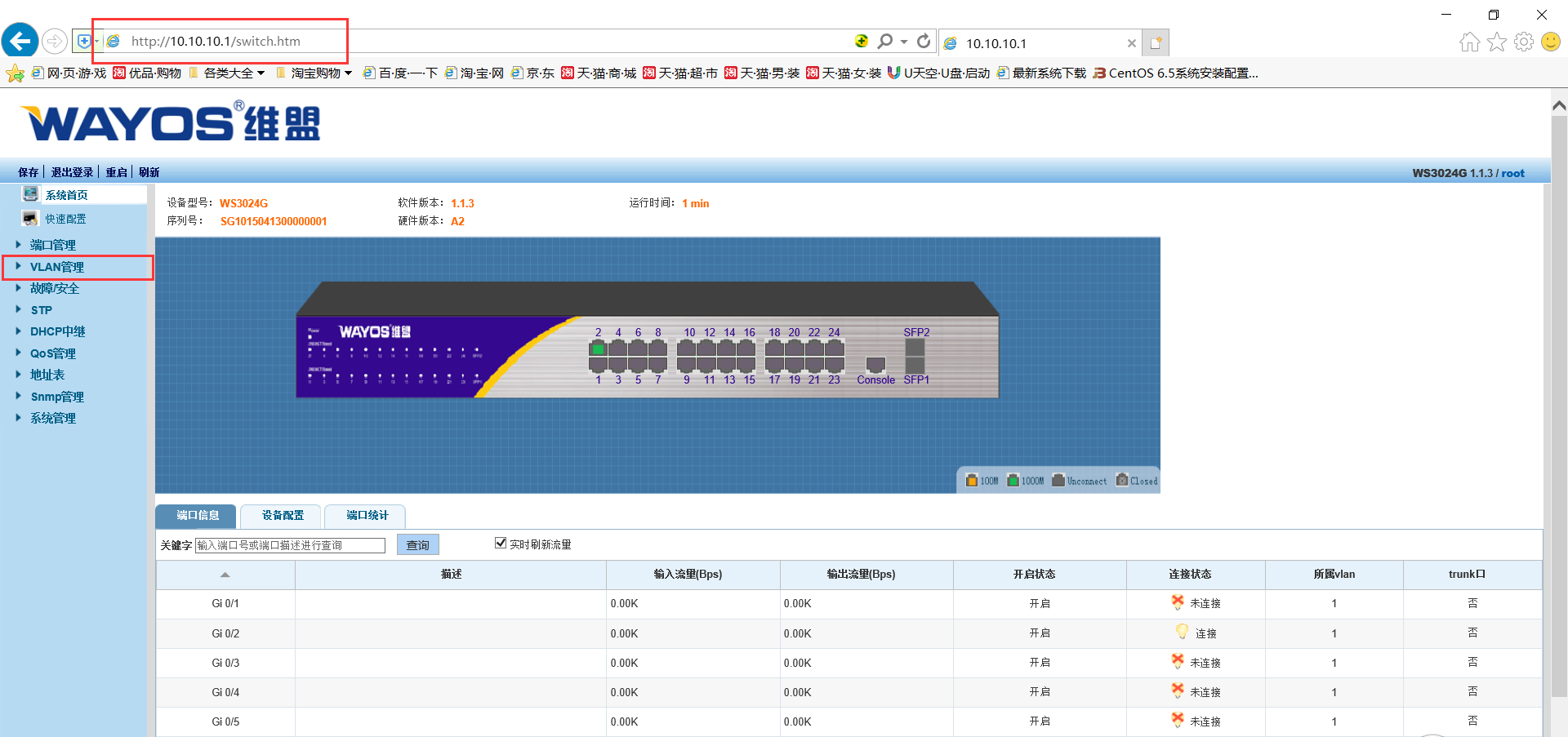Reload the page with the refresh icon
1568x737 pixels.
[924, 41]
